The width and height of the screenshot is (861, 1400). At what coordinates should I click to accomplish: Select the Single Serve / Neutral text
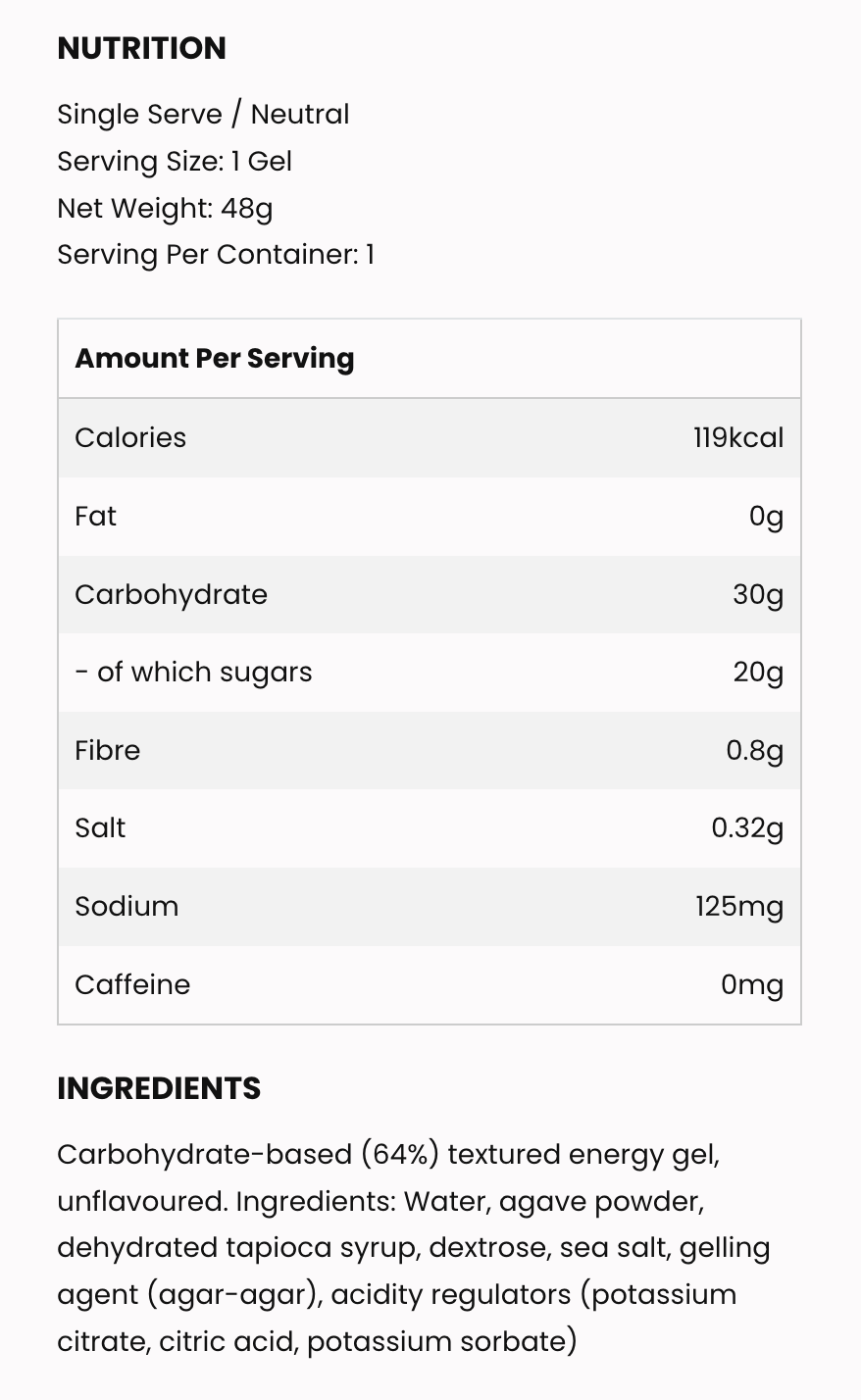[x=203, y=115]
